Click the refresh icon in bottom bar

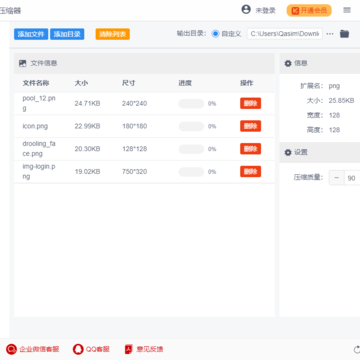pyautogui.click(x=357, y=349)
